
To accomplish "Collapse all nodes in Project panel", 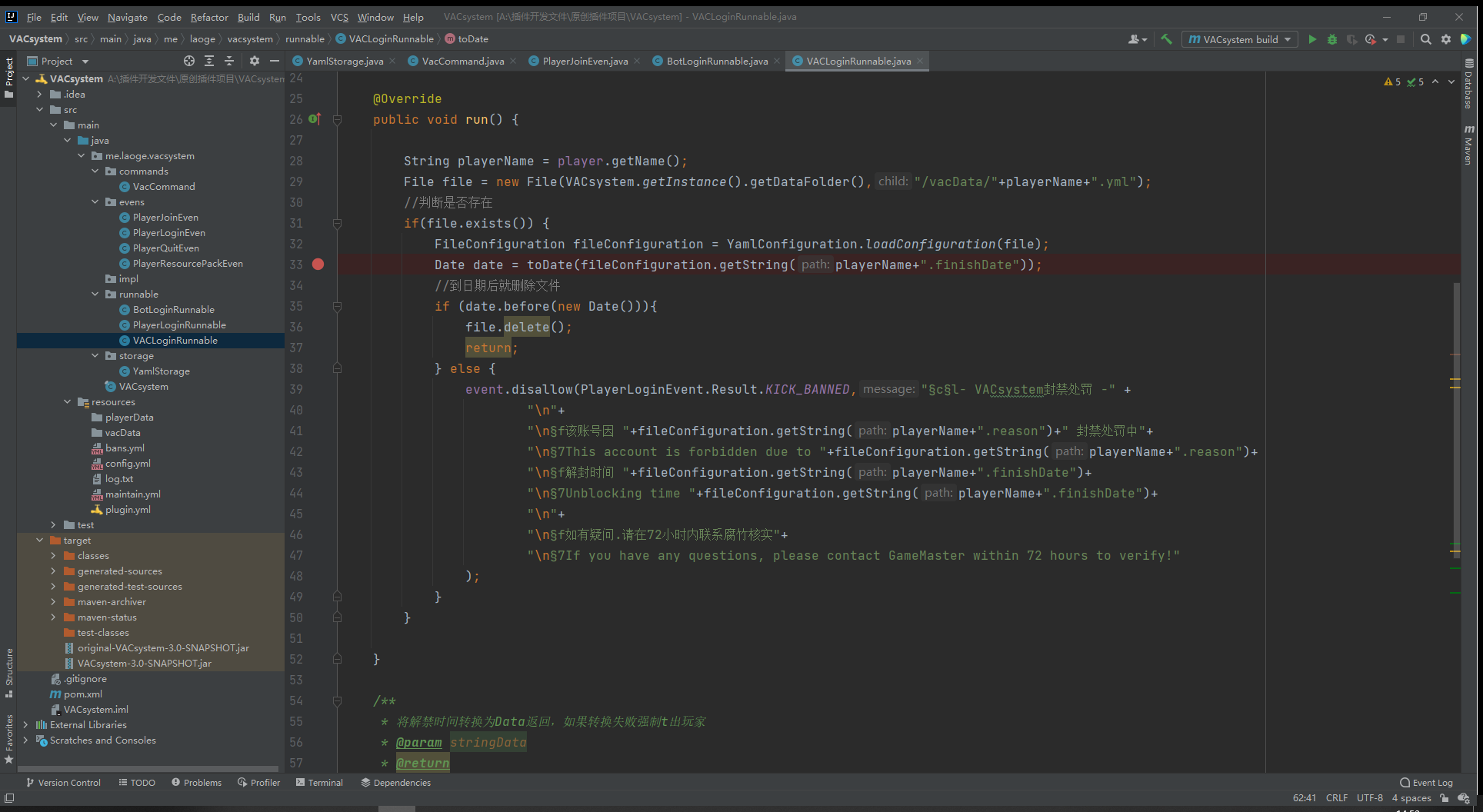I will point(229,61).
